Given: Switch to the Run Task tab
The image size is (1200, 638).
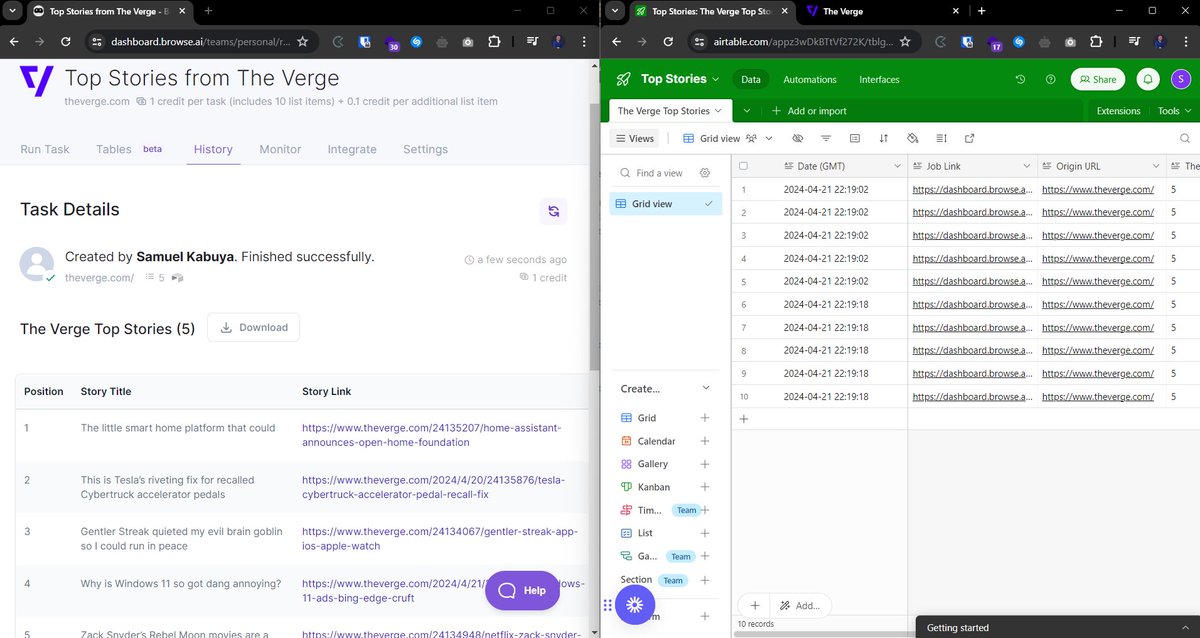Looking at the screenshot, I should point(45,149).
